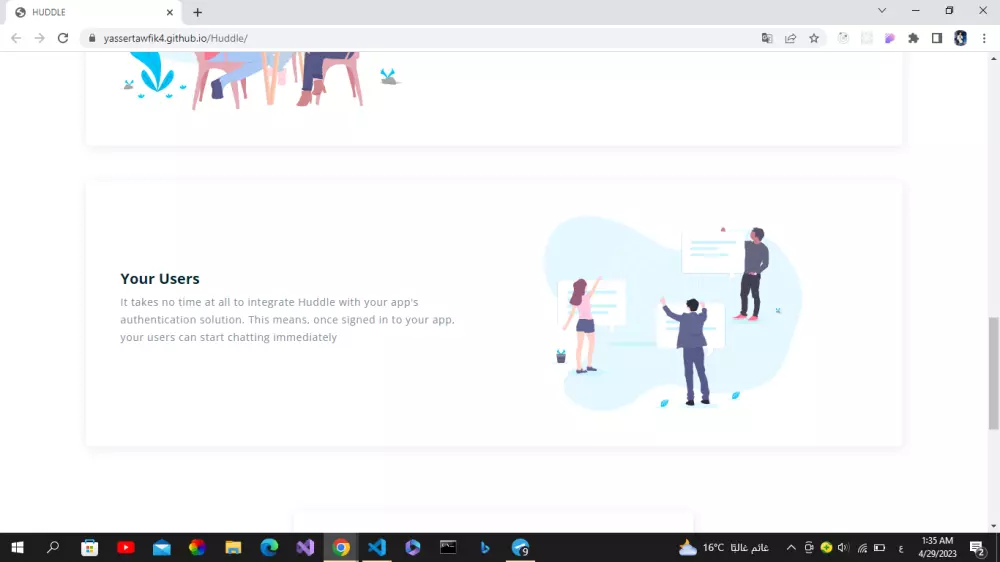Open the weather widget showing 16°C
The height and width of the screenshot is (562, 1000).
coord(723,547)
